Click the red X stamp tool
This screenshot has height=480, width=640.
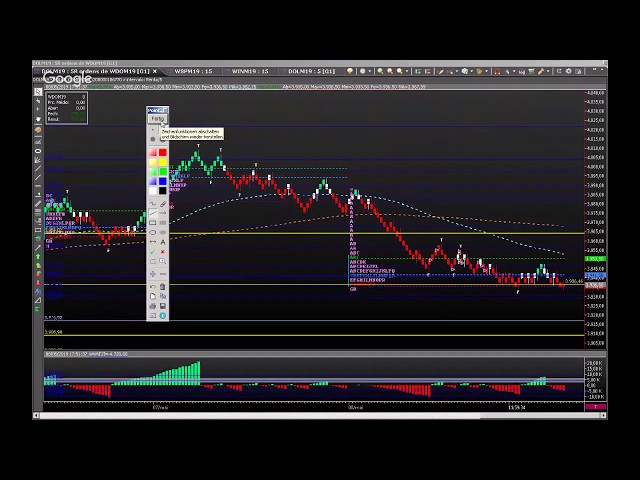(x=162, y=252)
